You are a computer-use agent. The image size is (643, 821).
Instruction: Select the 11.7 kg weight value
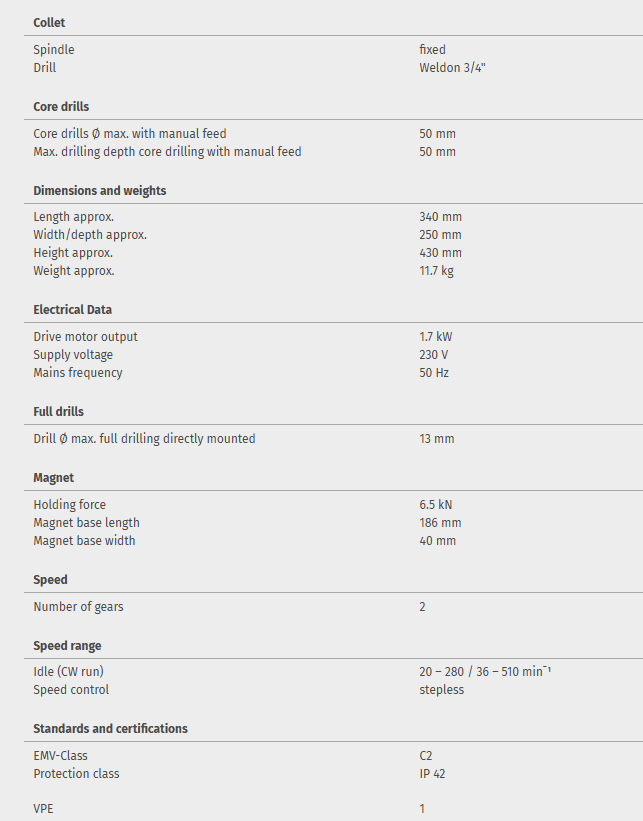coord(436,271)
